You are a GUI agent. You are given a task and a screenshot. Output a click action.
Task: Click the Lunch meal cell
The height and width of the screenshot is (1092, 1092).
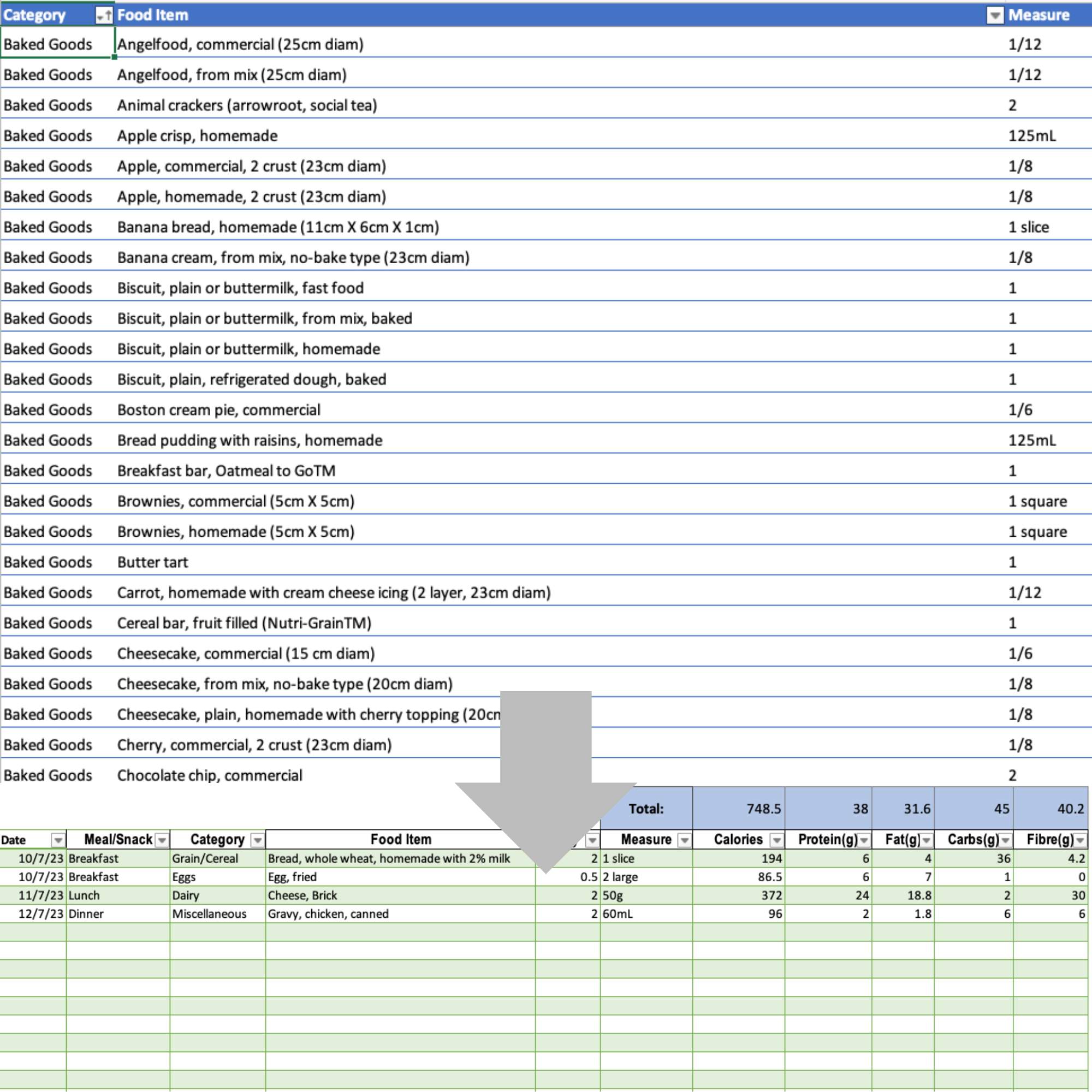coord(118,896)
